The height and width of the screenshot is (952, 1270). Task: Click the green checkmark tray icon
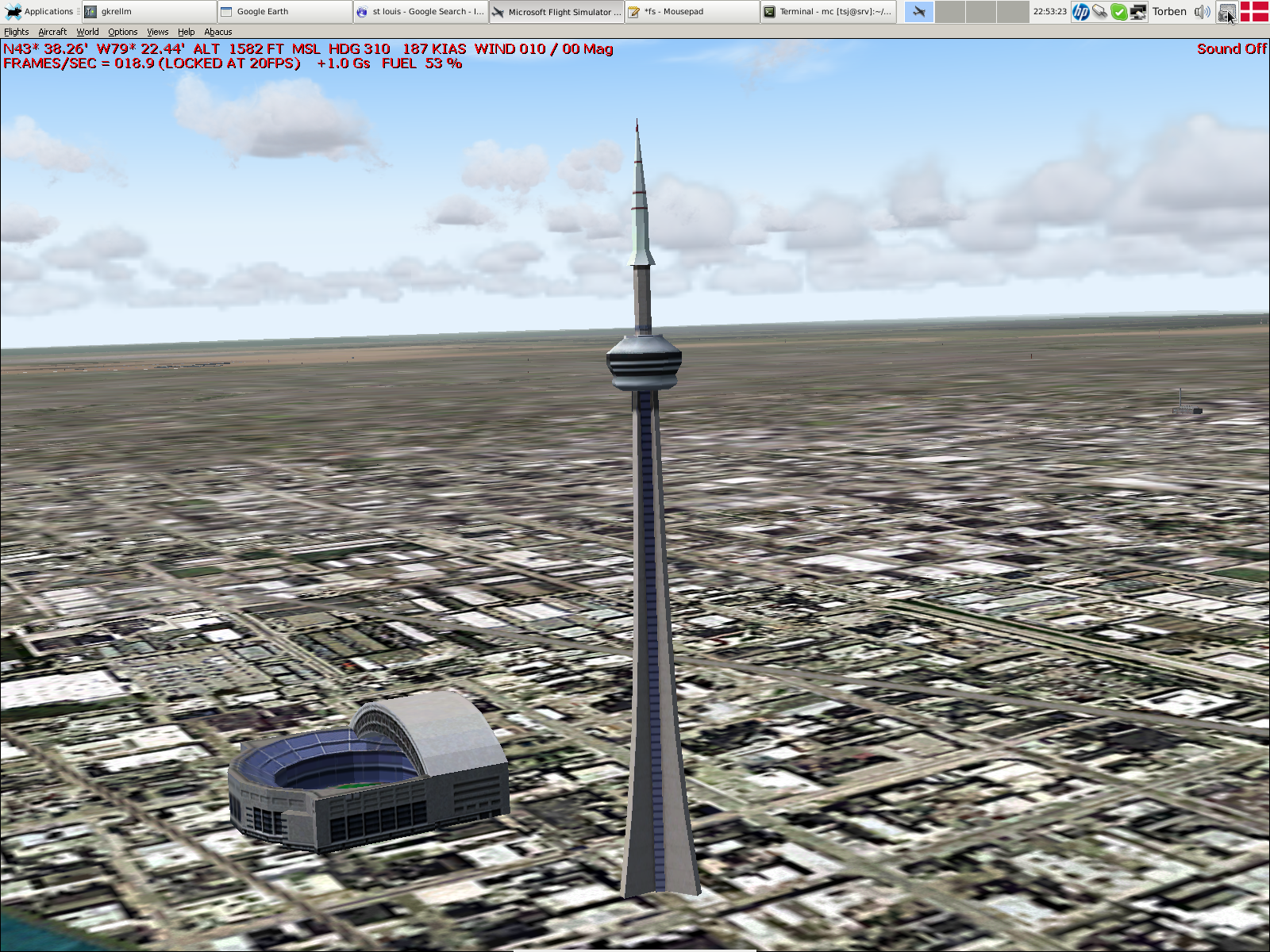tap(1118, 11)
